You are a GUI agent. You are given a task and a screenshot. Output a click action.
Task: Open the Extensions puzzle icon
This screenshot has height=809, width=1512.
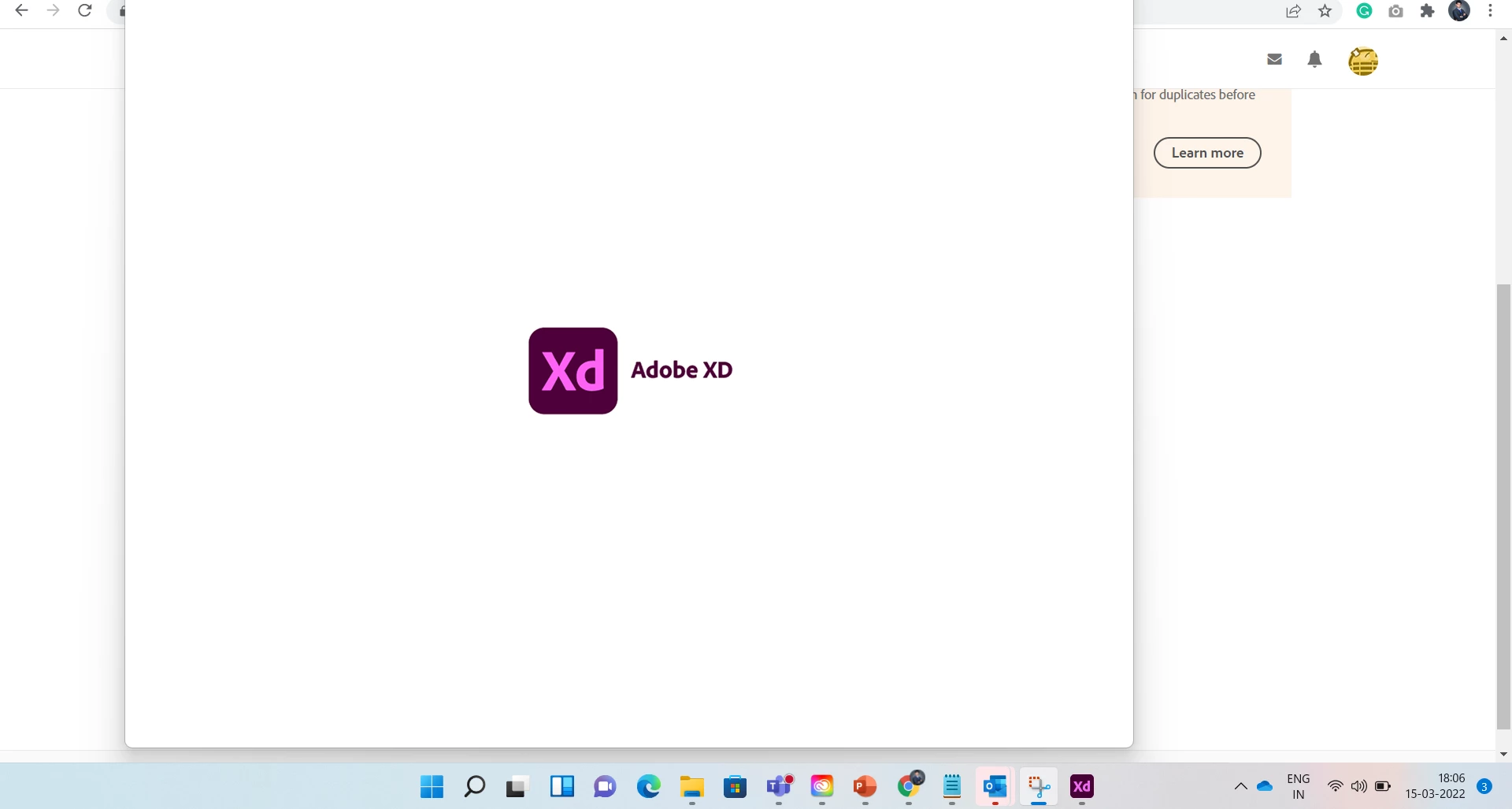click(x=1427, y=11)
